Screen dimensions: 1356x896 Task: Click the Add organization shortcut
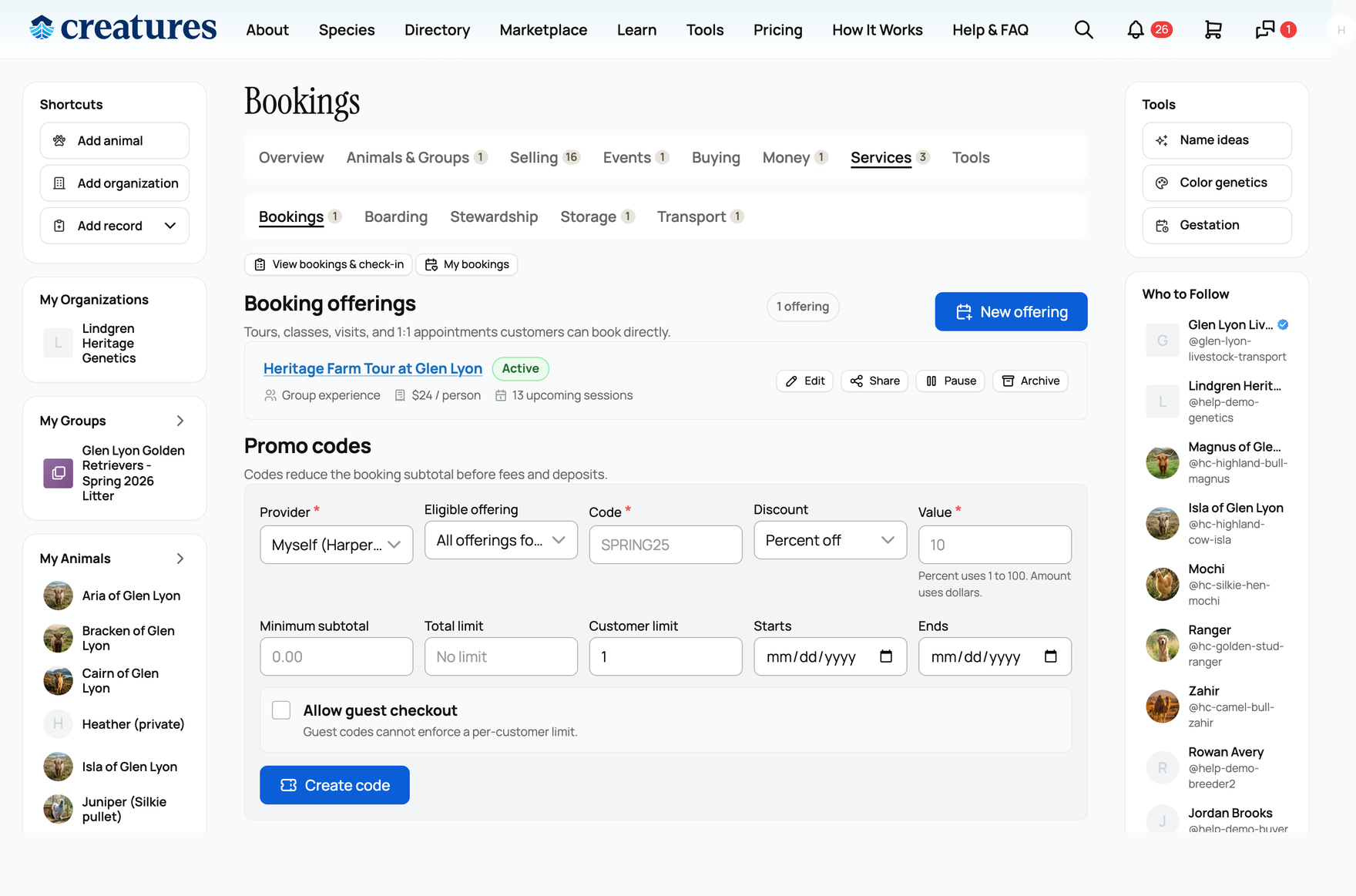point(114,183)
